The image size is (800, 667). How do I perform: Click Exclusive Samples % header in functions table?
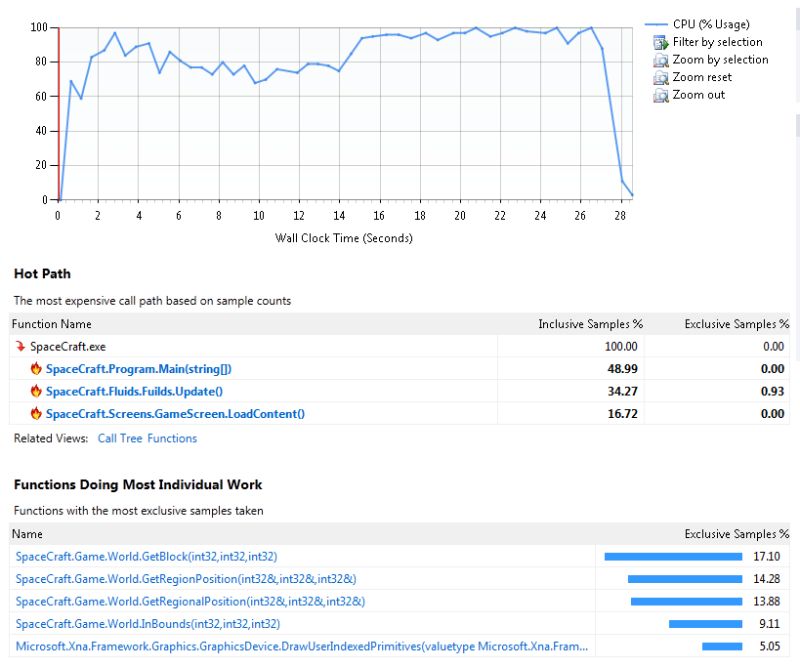point(737,534)
